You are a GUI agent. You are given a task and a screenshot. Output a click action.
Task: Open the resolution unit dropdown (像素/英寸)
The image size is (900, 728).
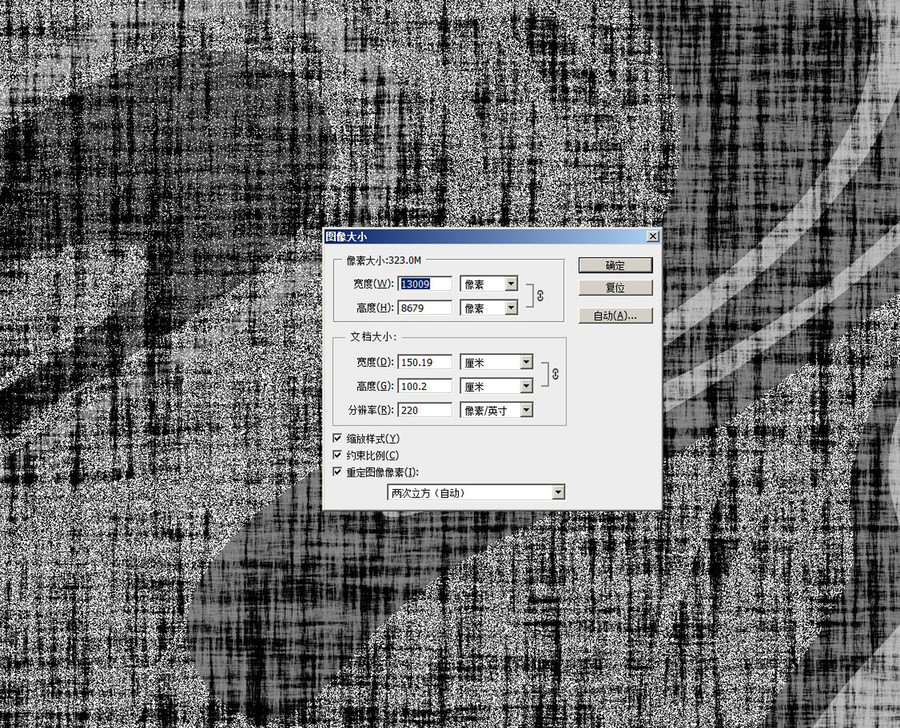tap(496, 410)
